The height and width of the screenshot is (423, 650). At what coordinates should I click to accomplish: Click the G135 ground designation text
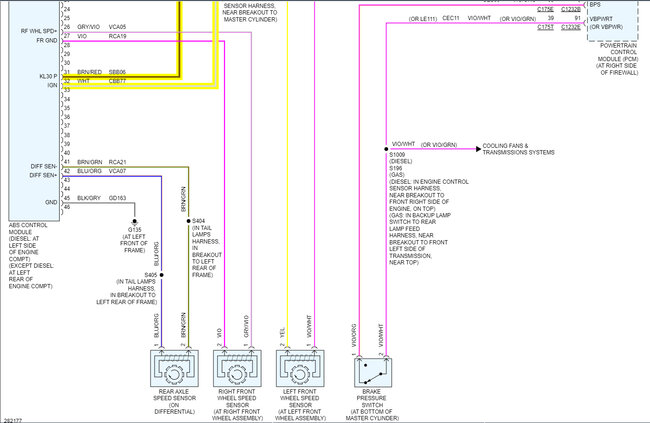(134, 230)
